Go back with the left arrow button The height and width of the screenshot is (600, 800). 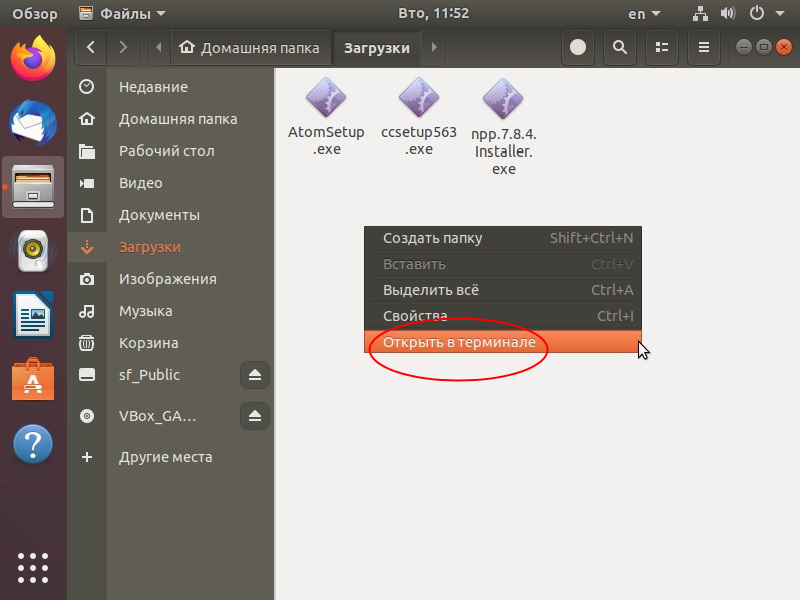[91, 47]
